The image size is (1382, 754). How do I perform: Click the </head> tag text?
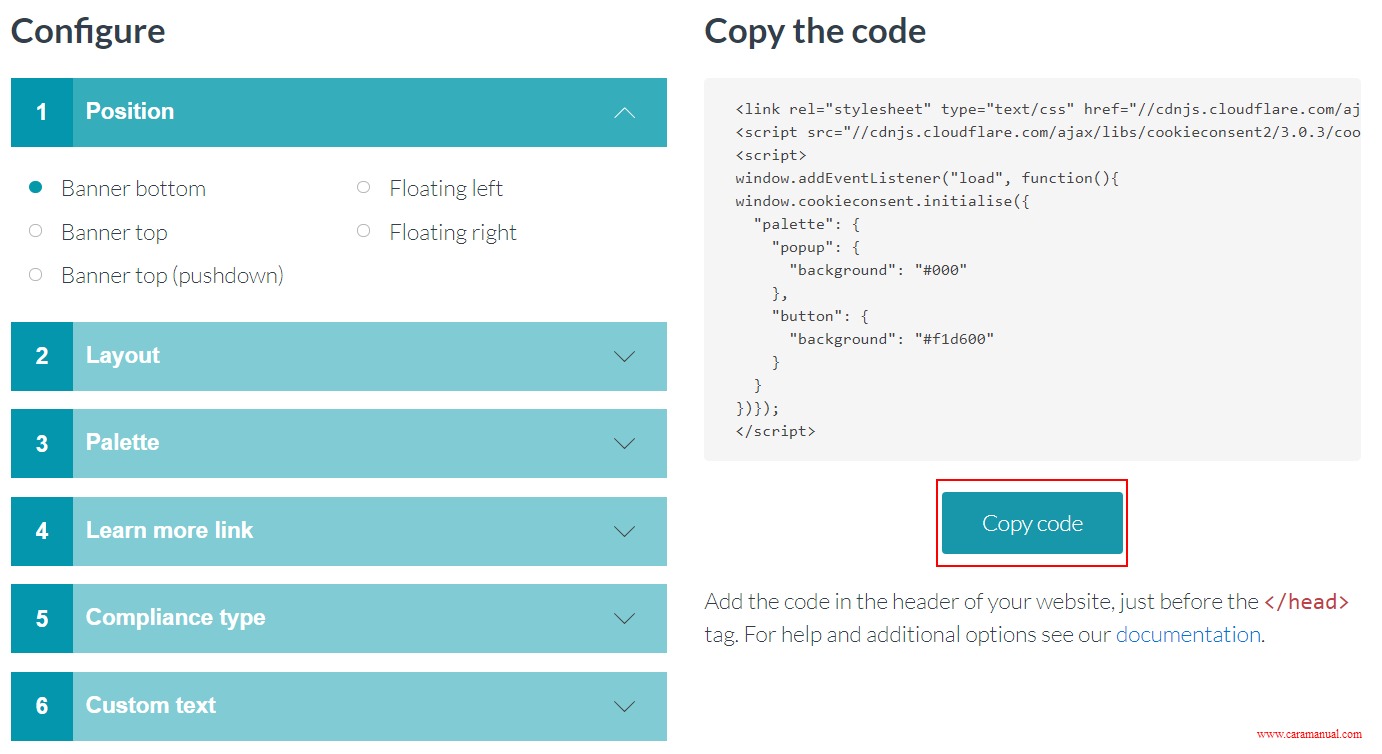coord(1307,602)
